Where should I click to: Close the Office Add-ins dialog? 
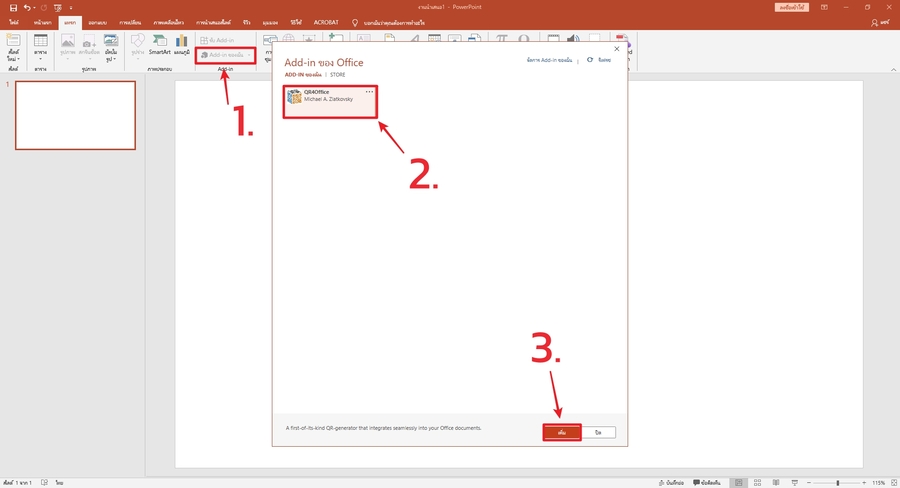click(x=617, y=49)
